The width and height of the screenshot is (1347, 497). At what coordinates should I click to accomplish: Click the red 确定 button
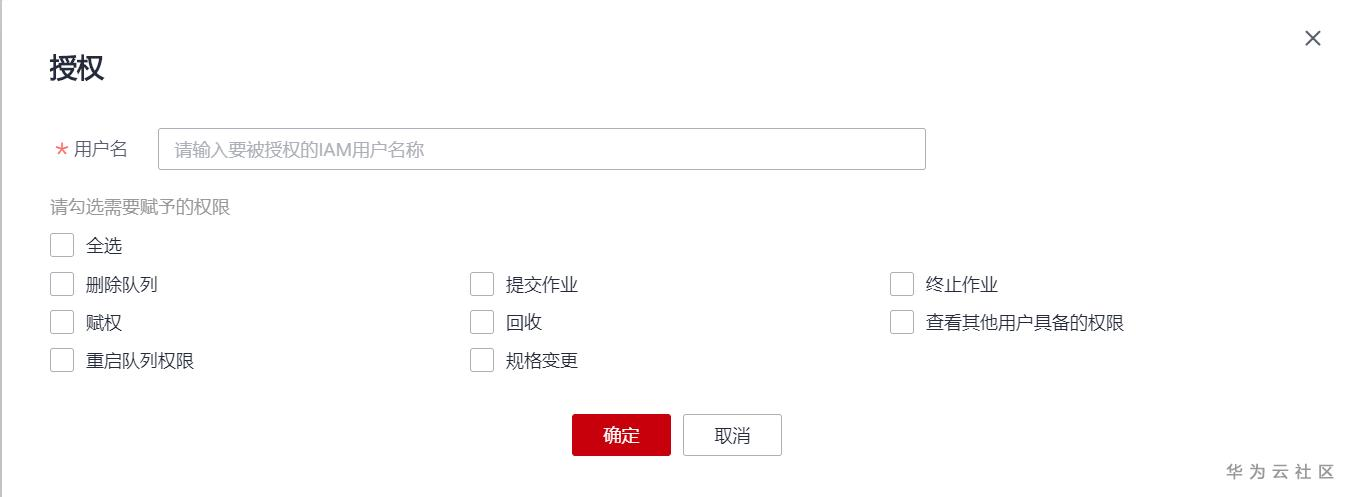click(x=621, y=435)
